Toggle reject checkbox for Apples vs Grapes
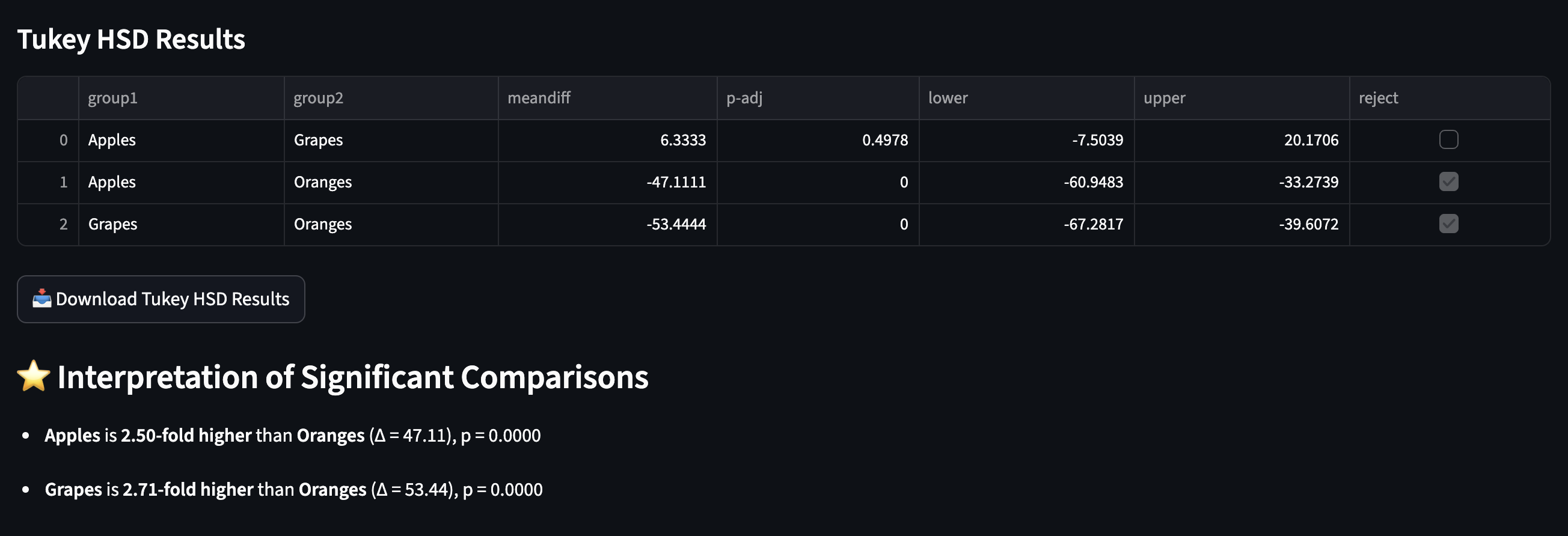Screen dimensions: 1568x536 point(1448,140)
